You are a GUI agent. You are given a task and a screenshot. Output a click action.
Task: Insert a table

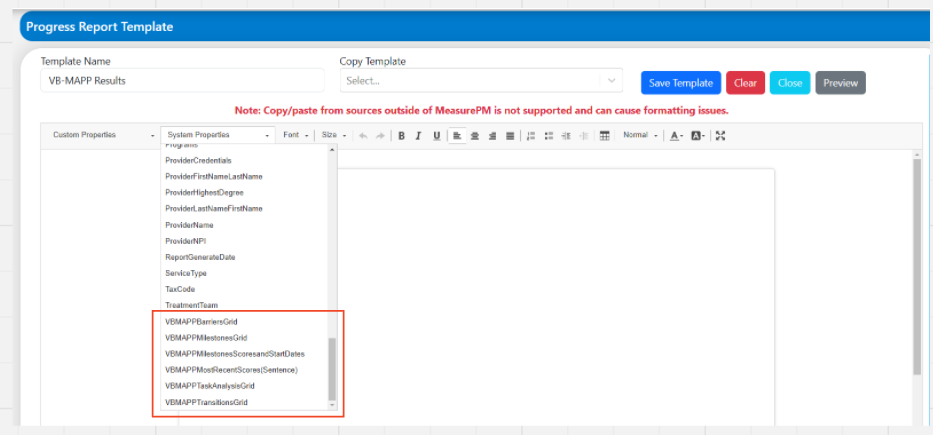[x=605, y=136]
